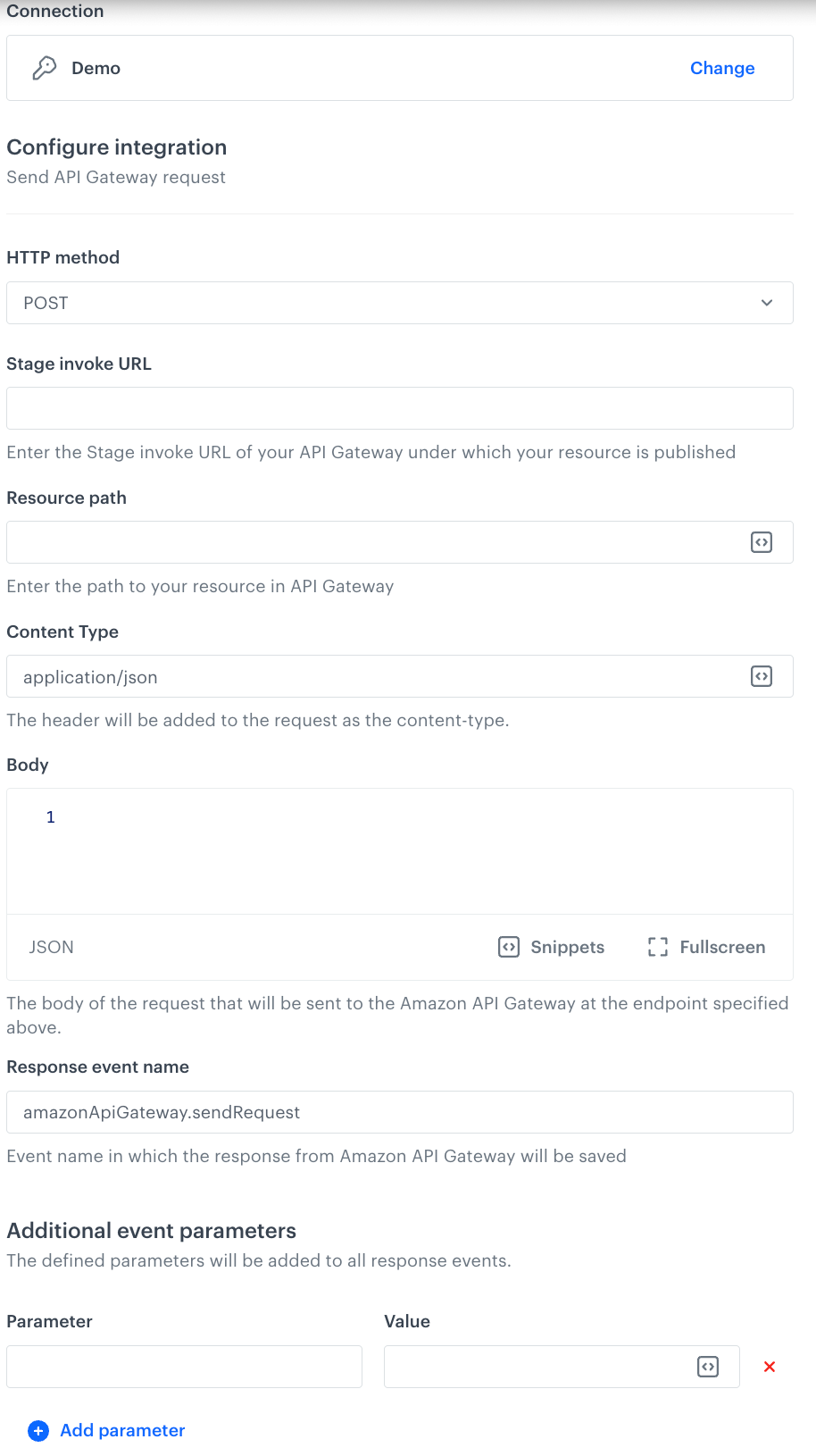Screen dimensions: 816x1456
Task: Click the Fullscreen button label
Action: 722,947
